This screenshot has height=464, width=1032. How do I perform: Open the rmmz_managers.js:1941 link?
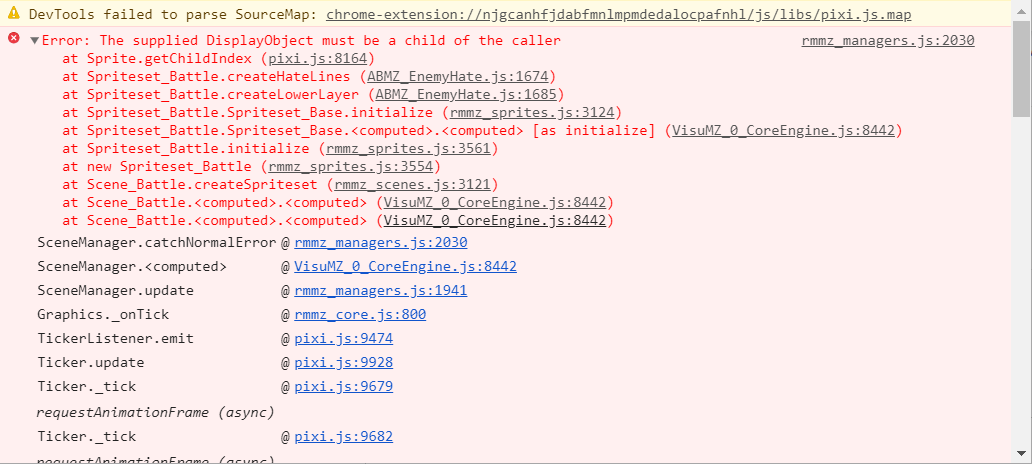(380, 291)
